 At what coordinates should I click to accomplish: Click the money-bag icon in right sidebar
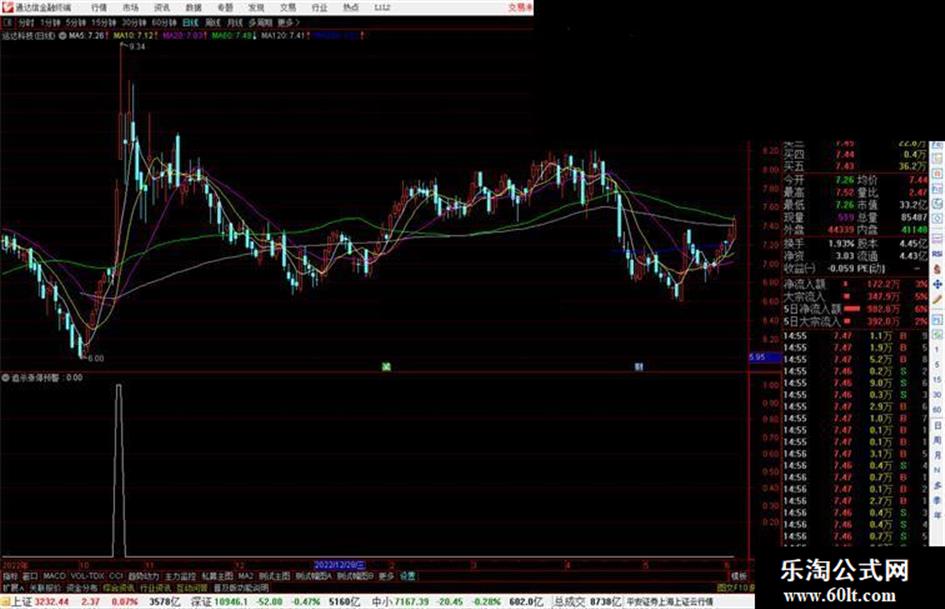937,270
